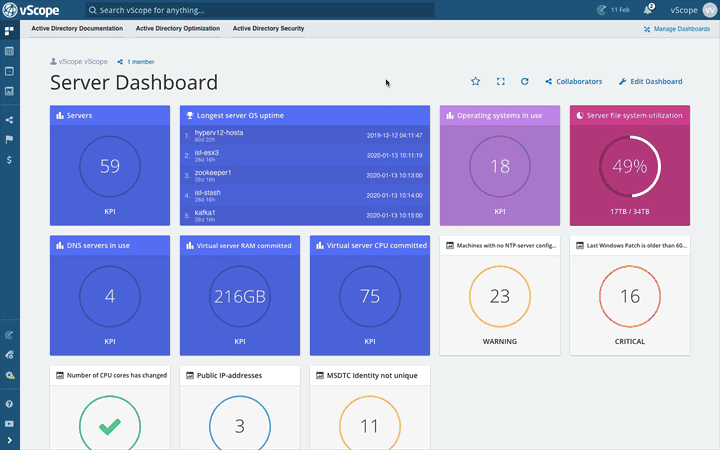
Task: Click icon on Last Windows Patch widget
Action: point(580,245)
